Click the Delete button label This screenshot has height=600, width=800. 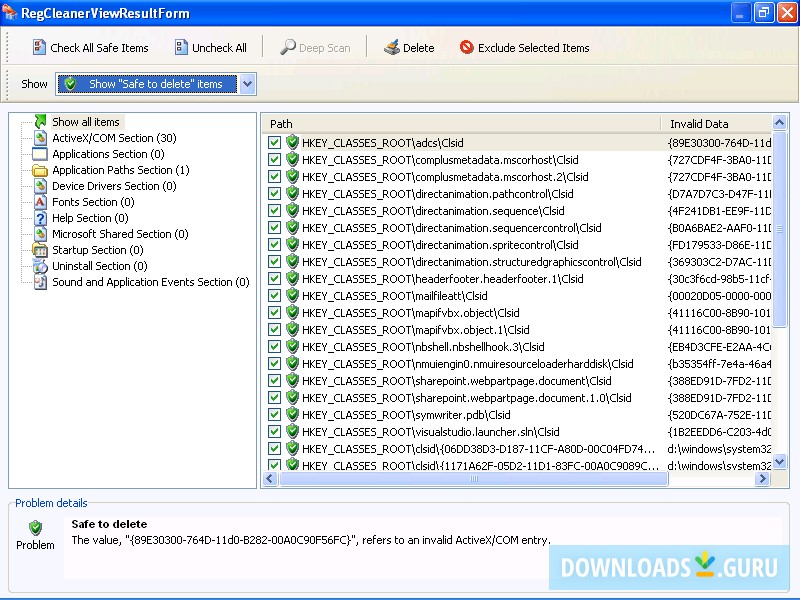click(418, 48)
